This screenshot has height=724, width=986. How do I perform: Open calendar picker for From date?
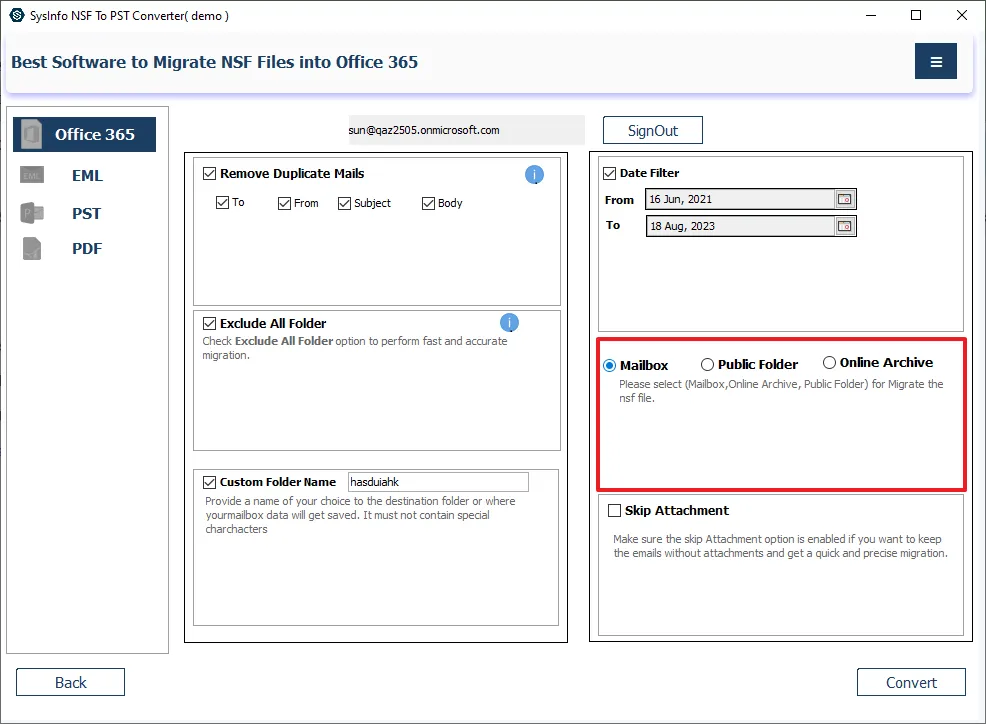click(x=845, y=199)
